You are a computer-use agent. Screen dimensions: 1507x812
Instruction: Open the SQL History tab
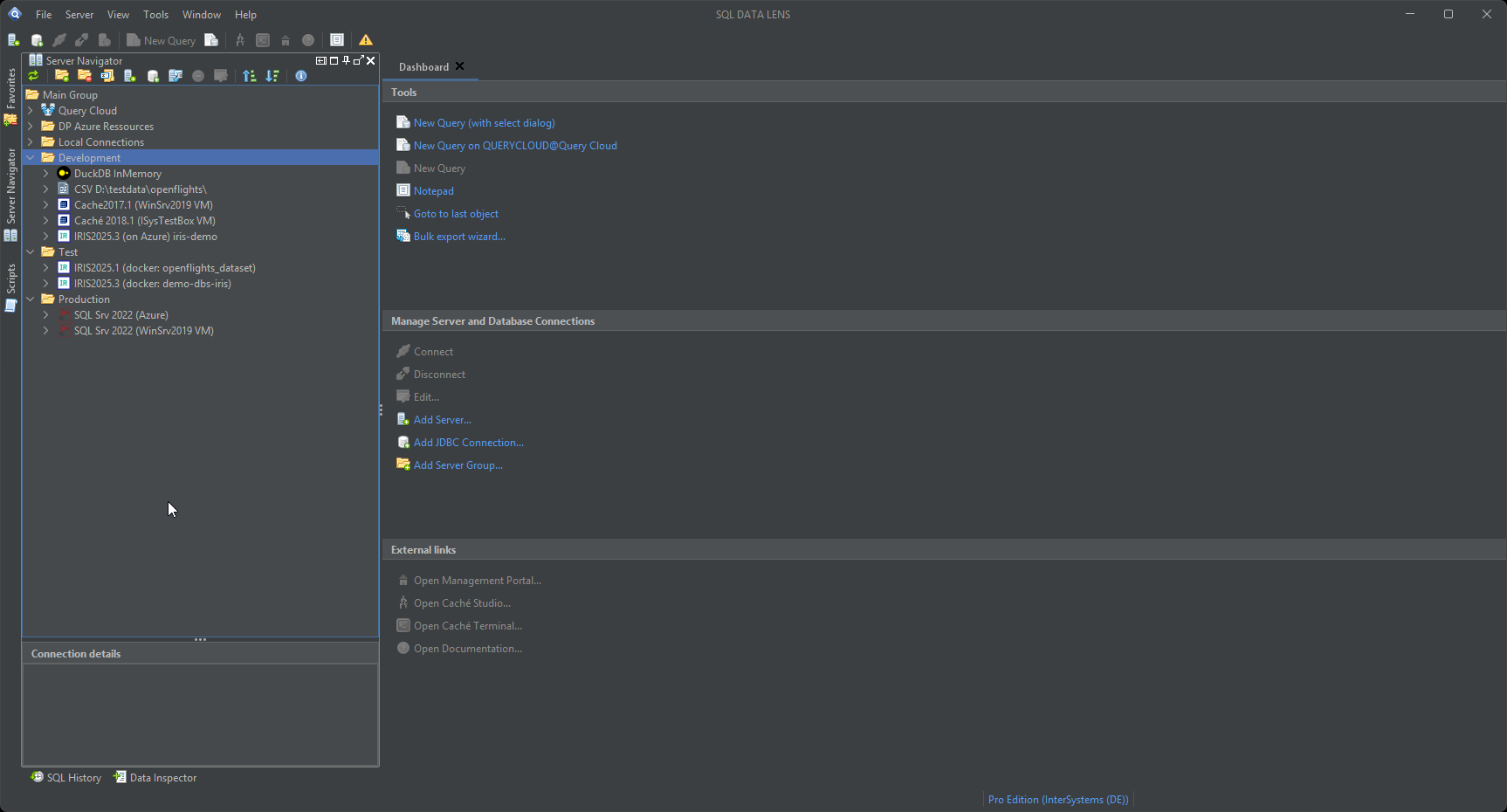tap(66, 778)
